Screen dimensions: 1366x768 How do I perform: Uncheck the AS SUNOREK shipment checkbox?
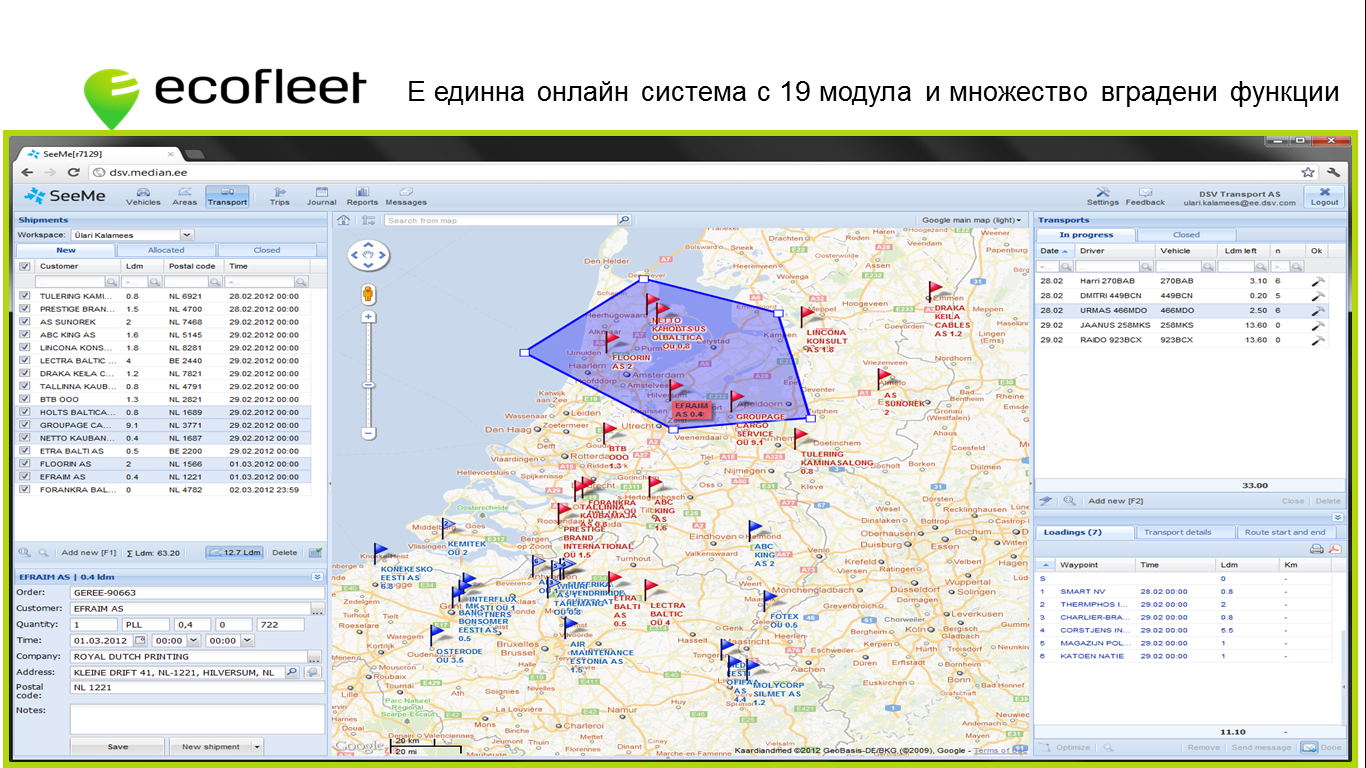pos(25,322)
